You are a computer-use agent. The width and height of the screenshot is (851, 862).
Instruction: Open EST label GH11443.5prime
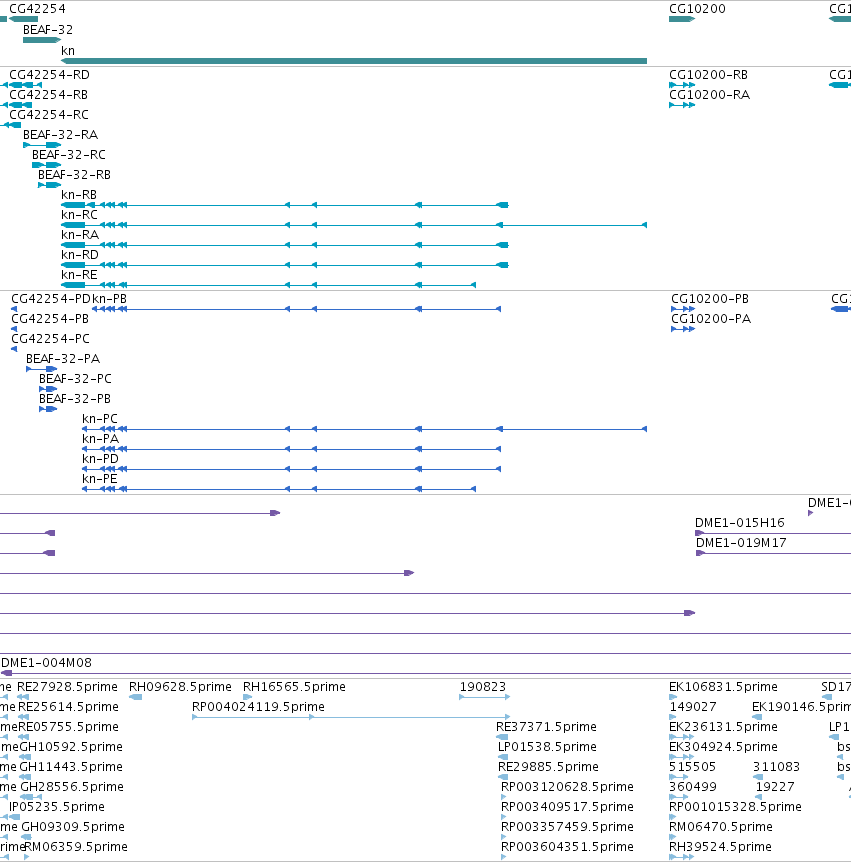tap(70, 767)
